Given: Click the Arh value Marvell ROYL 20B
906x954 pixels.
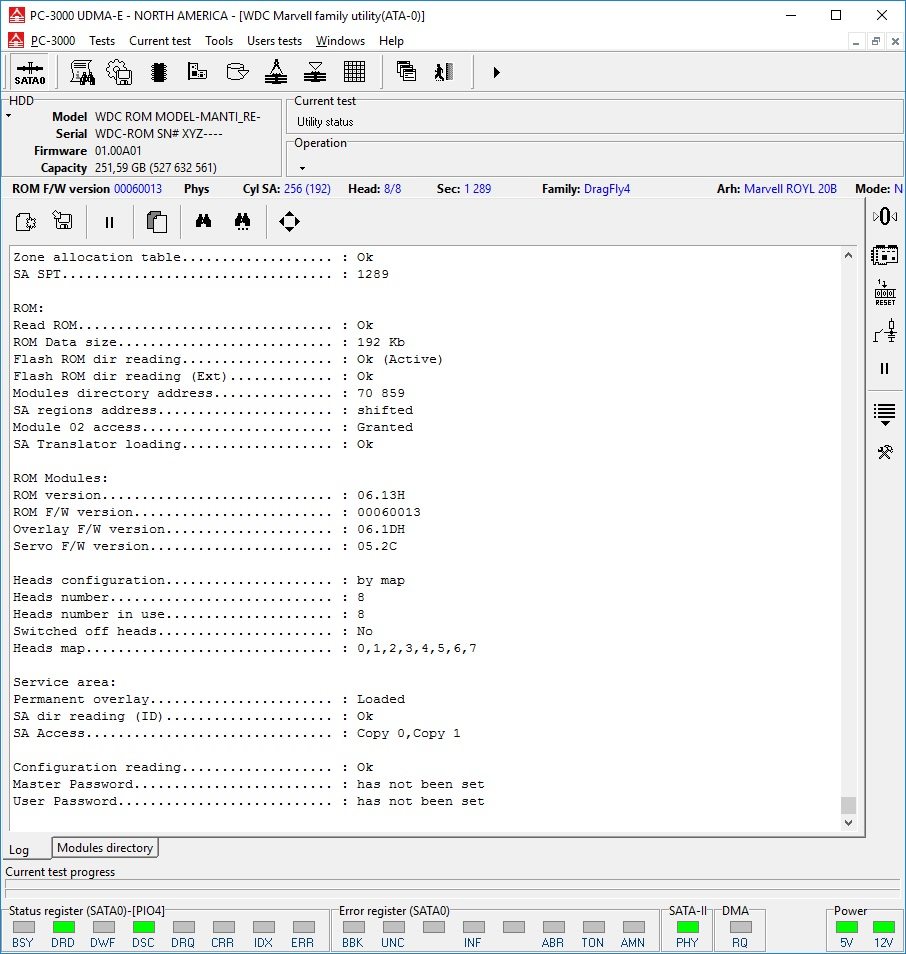Looking at the screenshot, I should [x=790, y=189].
